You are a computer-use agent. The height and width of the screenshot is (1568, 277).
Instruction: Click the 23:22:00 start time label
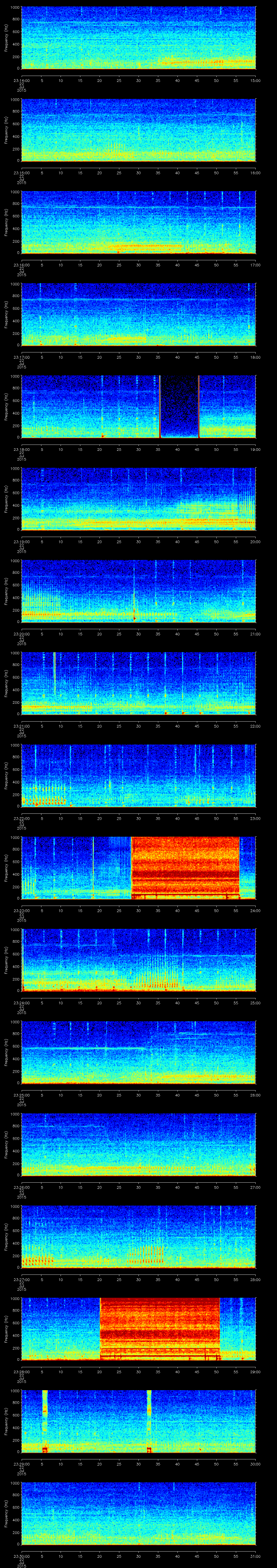tap(22, 818)
